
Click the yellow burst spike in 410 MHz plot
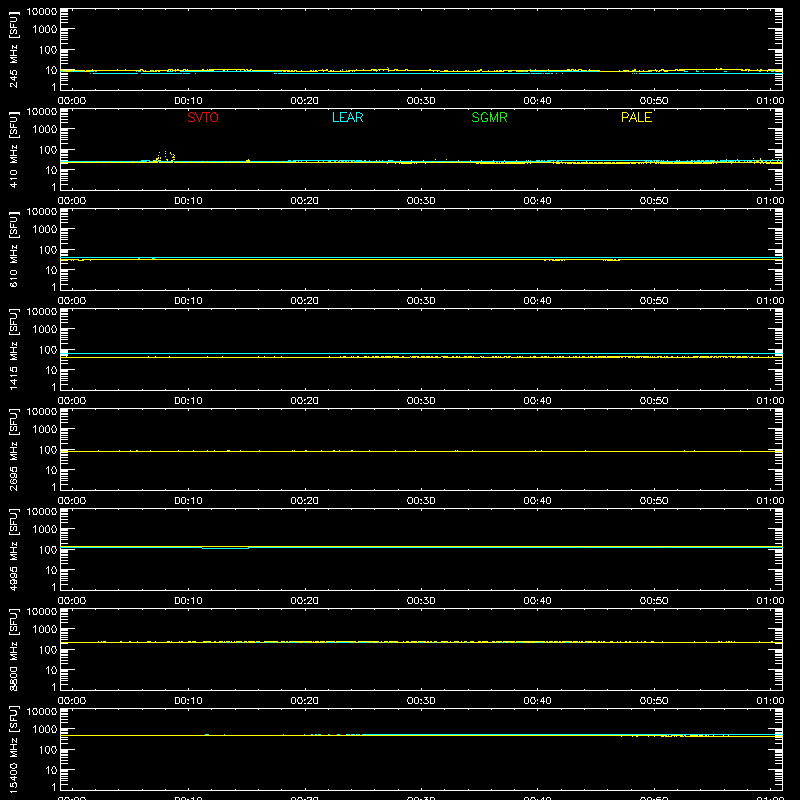pyautogui.click(x=165, y=157)
